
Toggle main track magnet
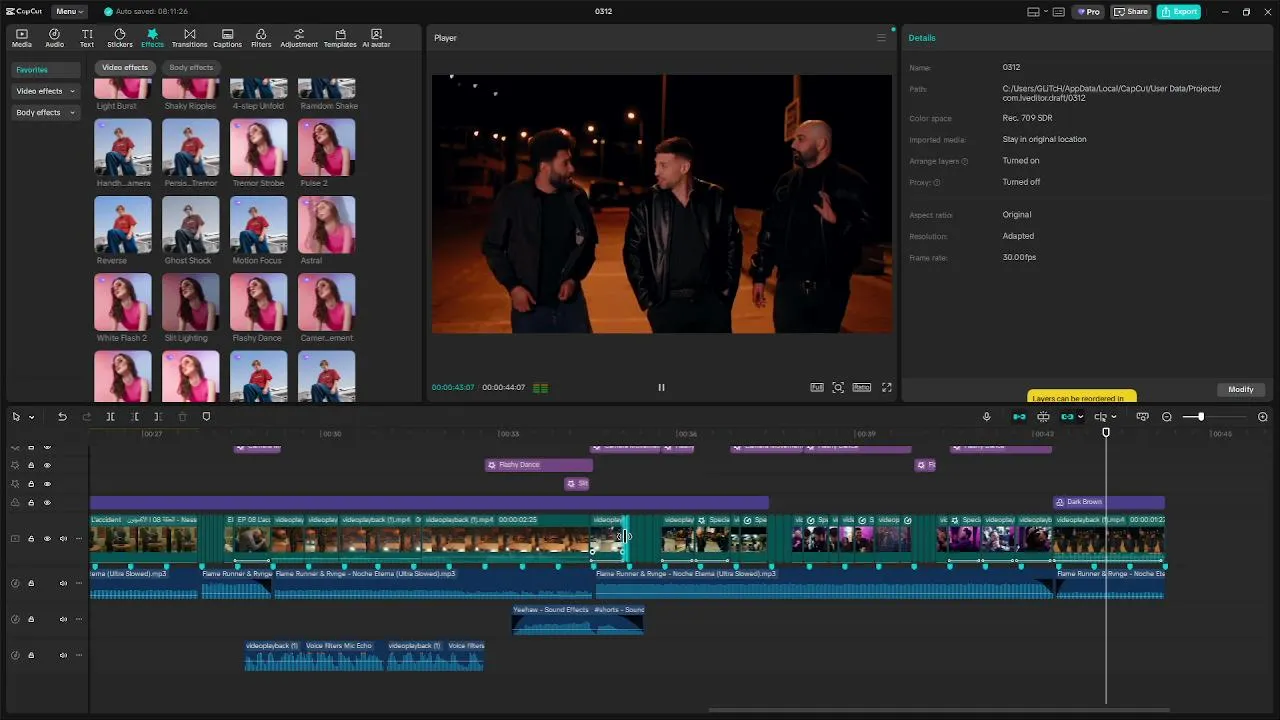(1019, 417)
